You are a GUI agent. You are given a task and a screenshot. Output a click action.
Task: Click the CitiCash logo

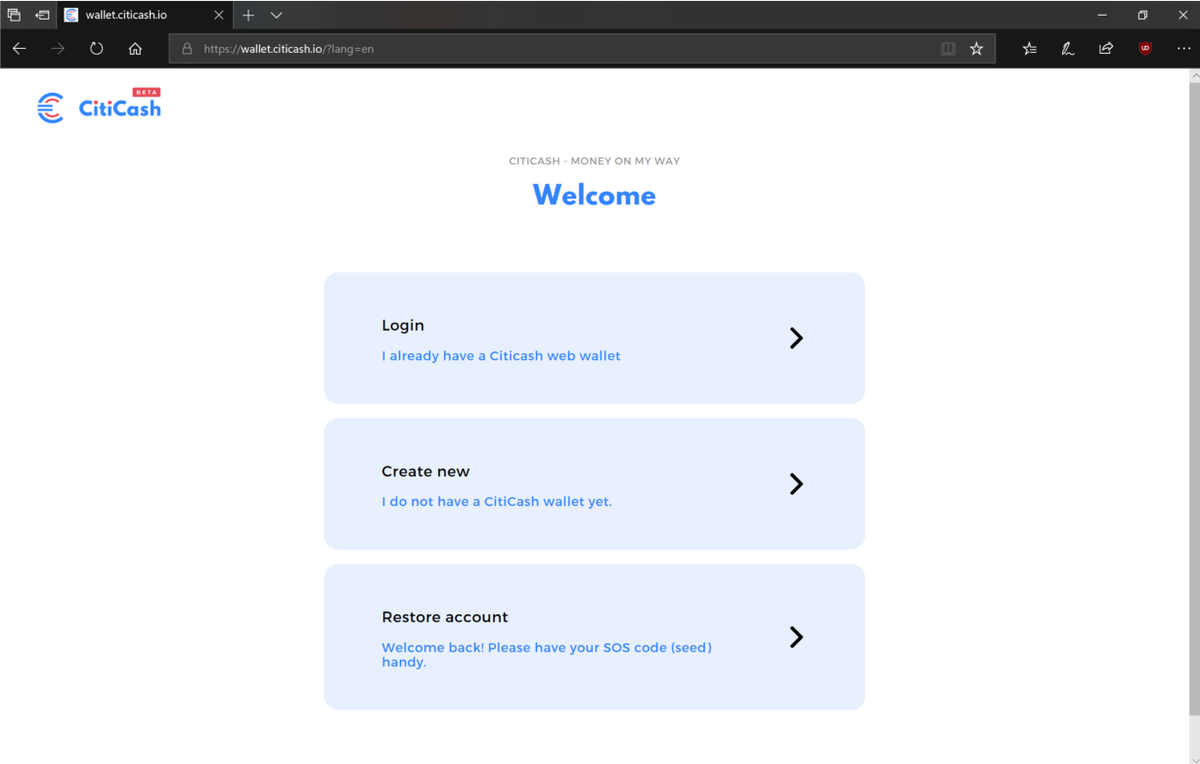(99, 106)
